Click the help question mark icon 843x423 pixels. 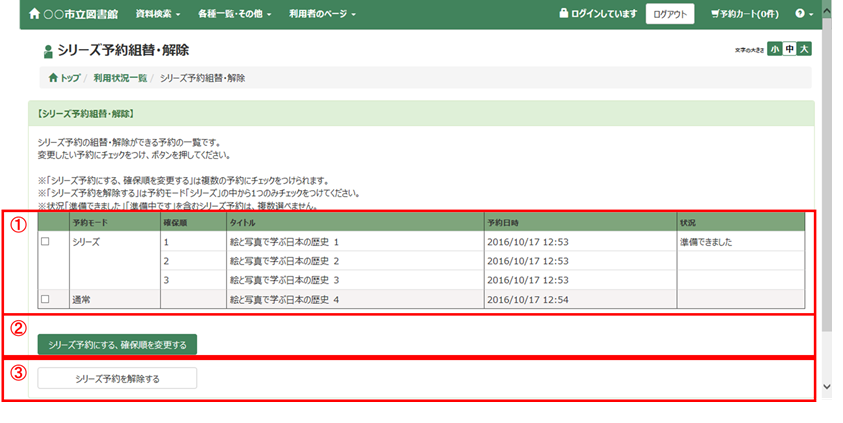pos(799,15)
